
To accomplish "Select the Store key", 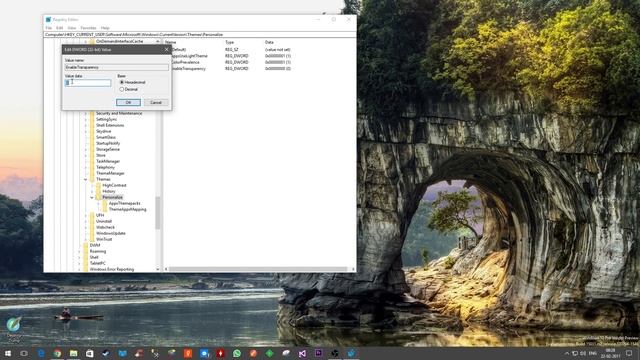I will [x=101, y=155].
